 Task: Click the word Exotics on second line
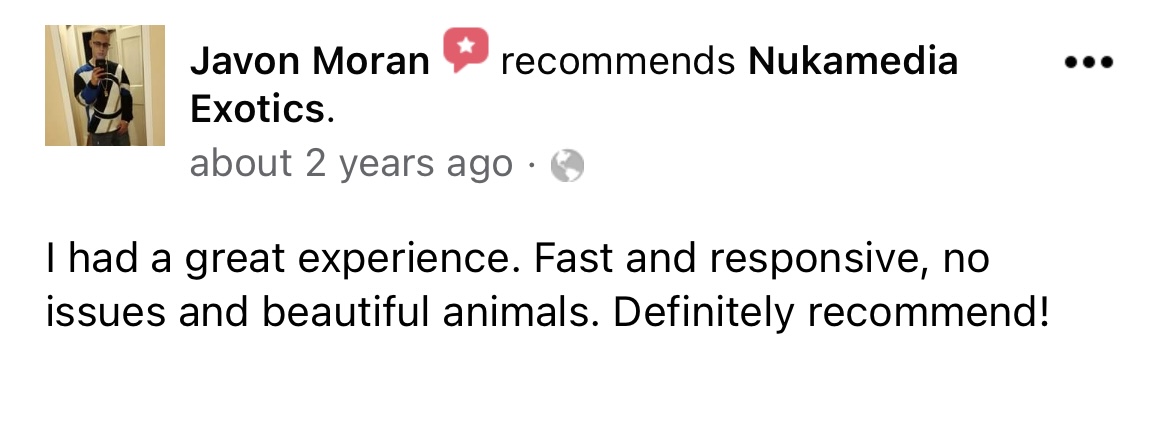coord(258,110)
